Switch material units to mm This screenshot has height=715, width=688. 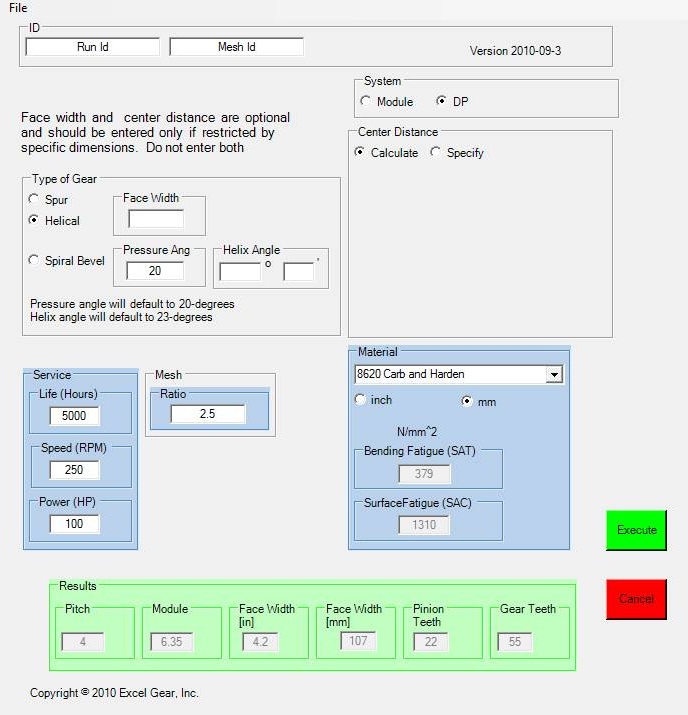tap(466, 401)
